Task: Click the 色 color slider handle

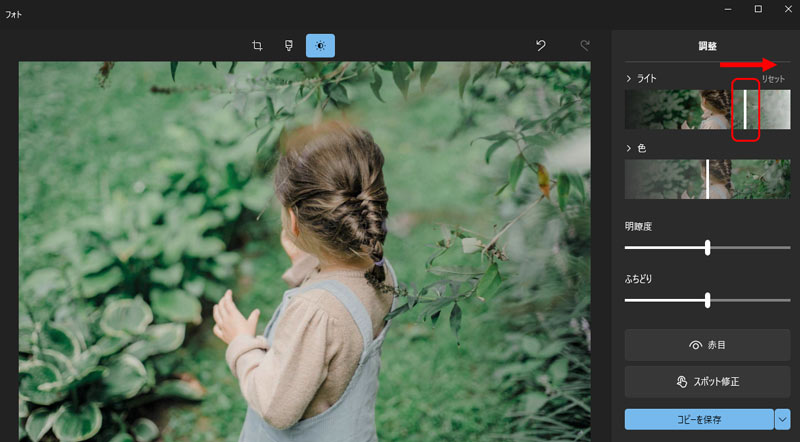Action: click(x=707, y=179)
